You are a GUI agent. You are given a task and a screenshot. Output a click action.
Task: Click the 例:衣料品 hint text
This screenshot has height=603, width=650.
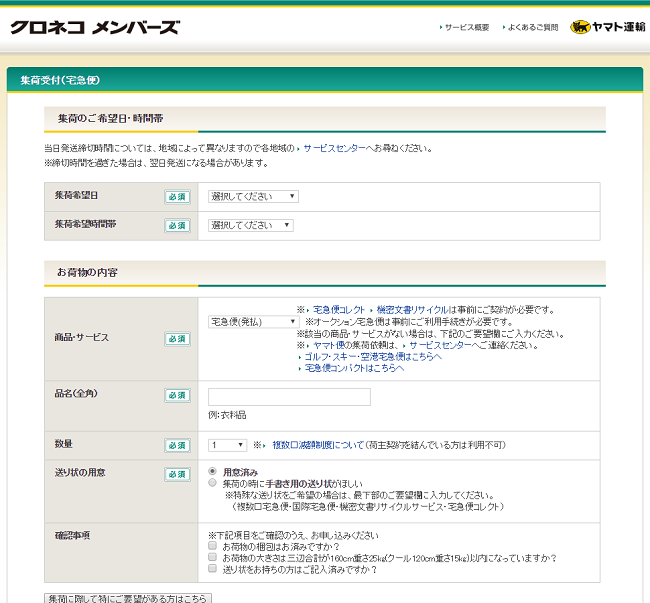coord(227,415)
